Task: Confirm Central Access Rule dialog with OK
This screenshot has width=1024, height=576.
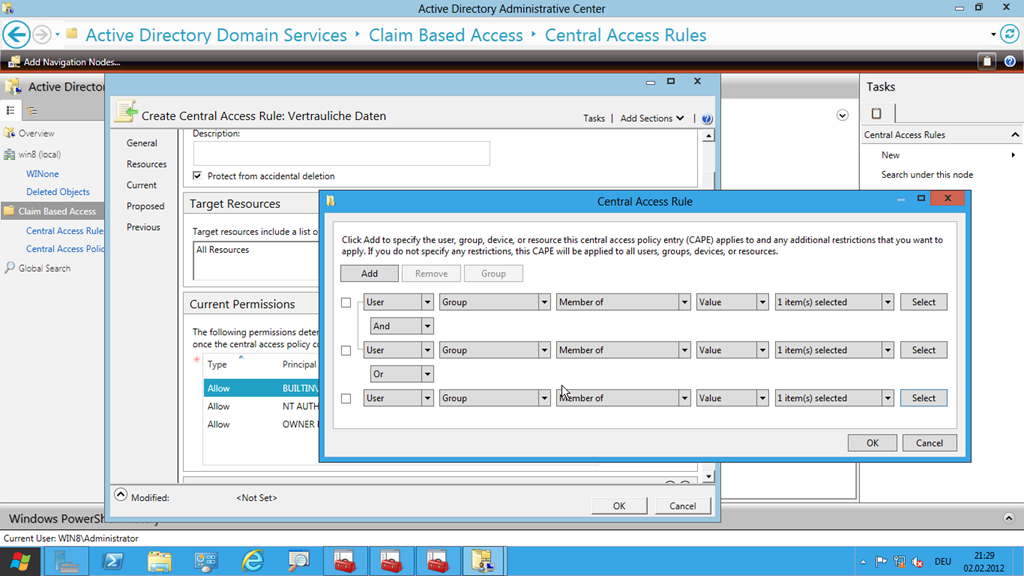Action: pyautogui.click(x=872, y=443)
